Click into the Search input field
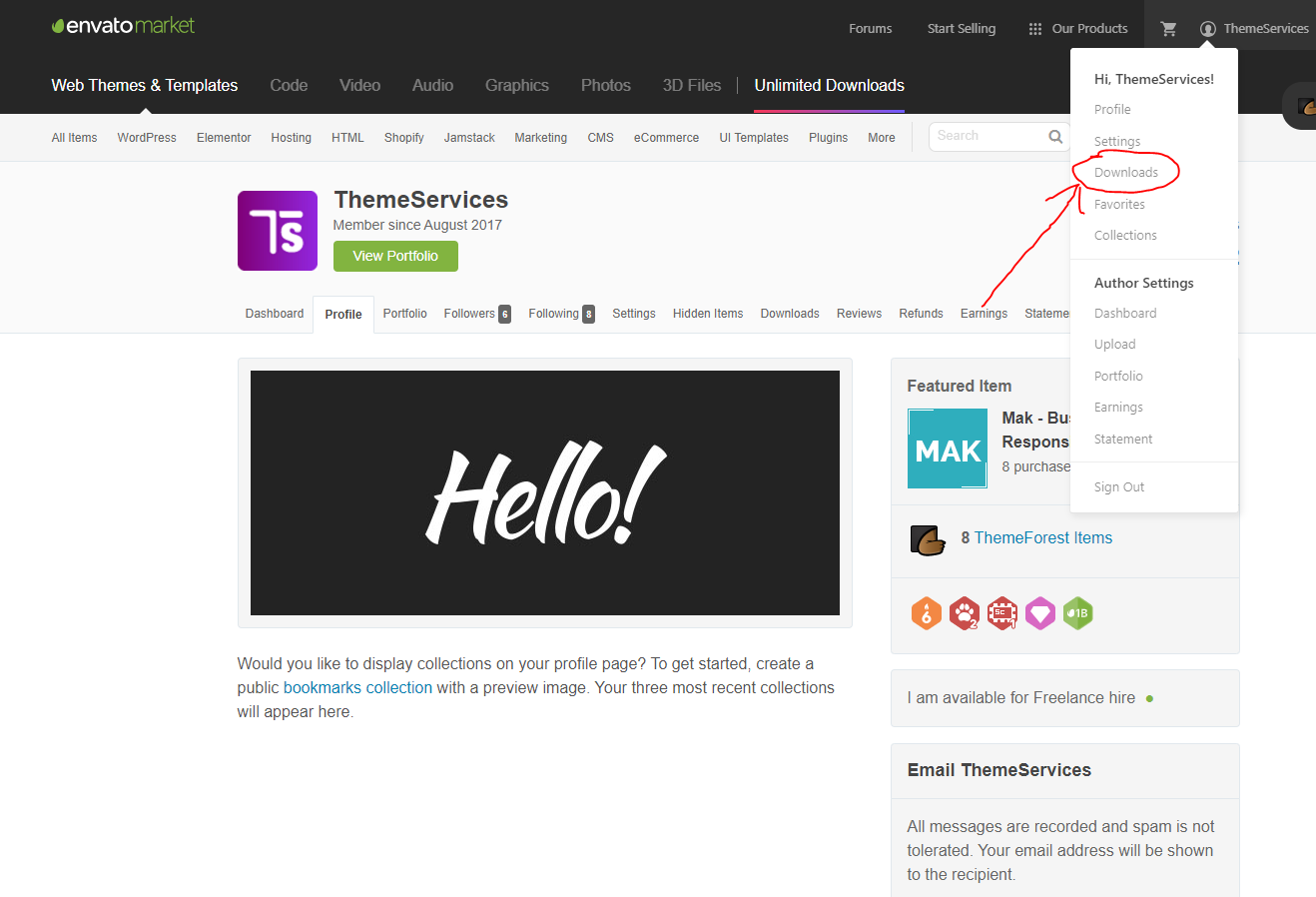The image size is (1316, 897). (990, 137)
